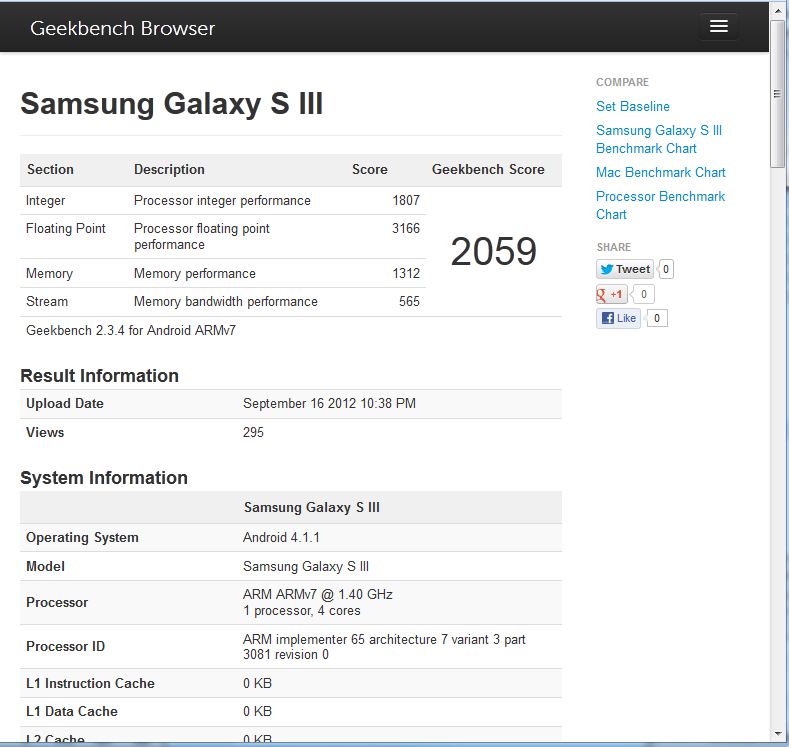Open the Processor Benchmark Chart link

pyautogui.click(x=660, y=205)
